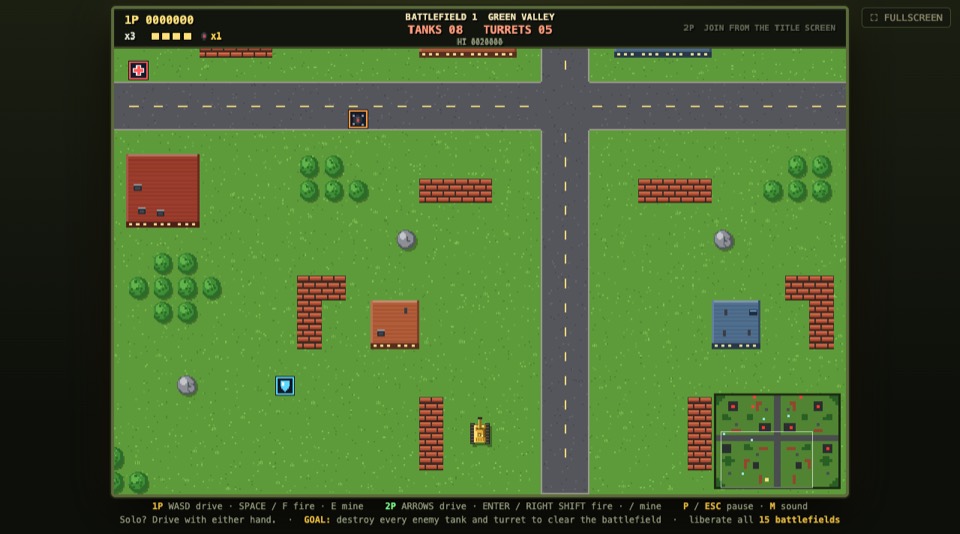This screenshot has height=534, width=960.
Task: Click the mine counter icon next to x1
Action: tap(204, 36)
